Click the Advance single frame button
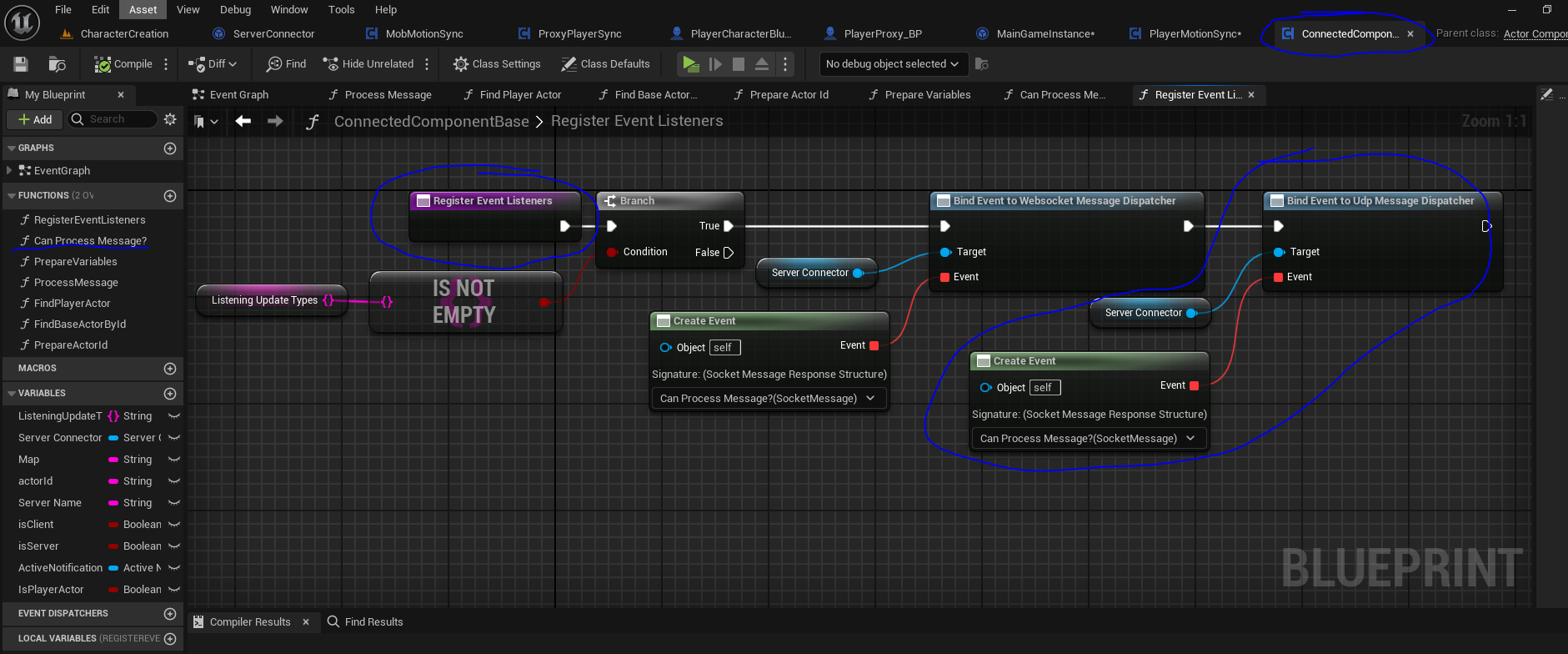 715,64
